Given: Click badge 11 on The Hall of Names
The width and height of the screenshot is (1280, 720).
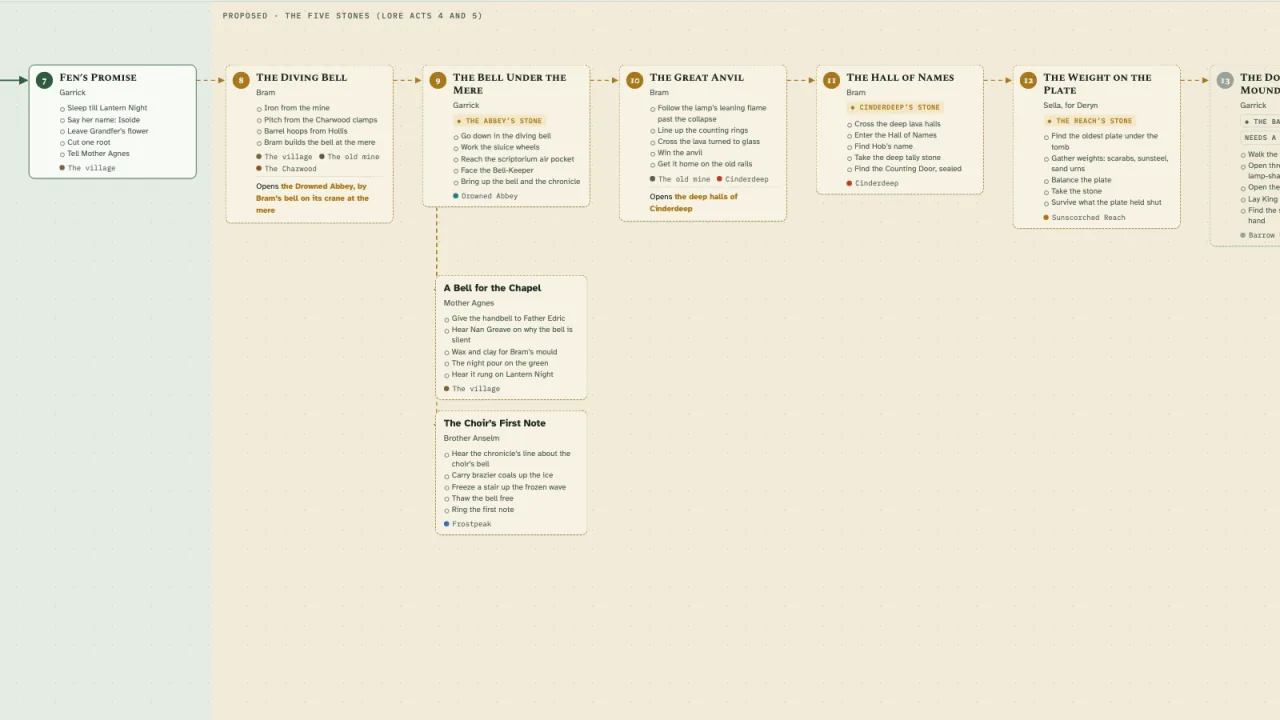Looking at the screenshot, I should [832, 80].
